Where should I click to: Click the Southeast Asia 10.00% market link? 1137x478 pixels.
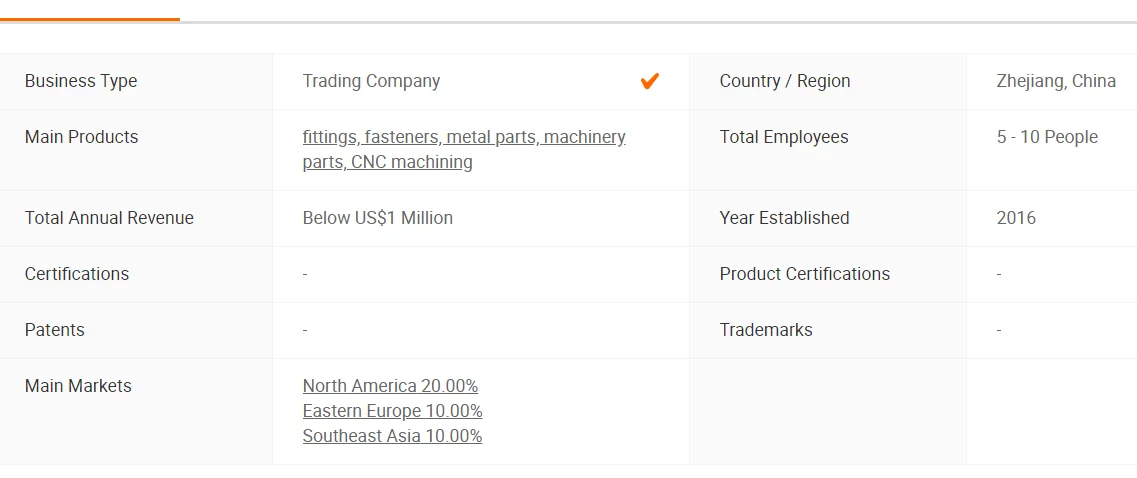[x=392, y=436]
